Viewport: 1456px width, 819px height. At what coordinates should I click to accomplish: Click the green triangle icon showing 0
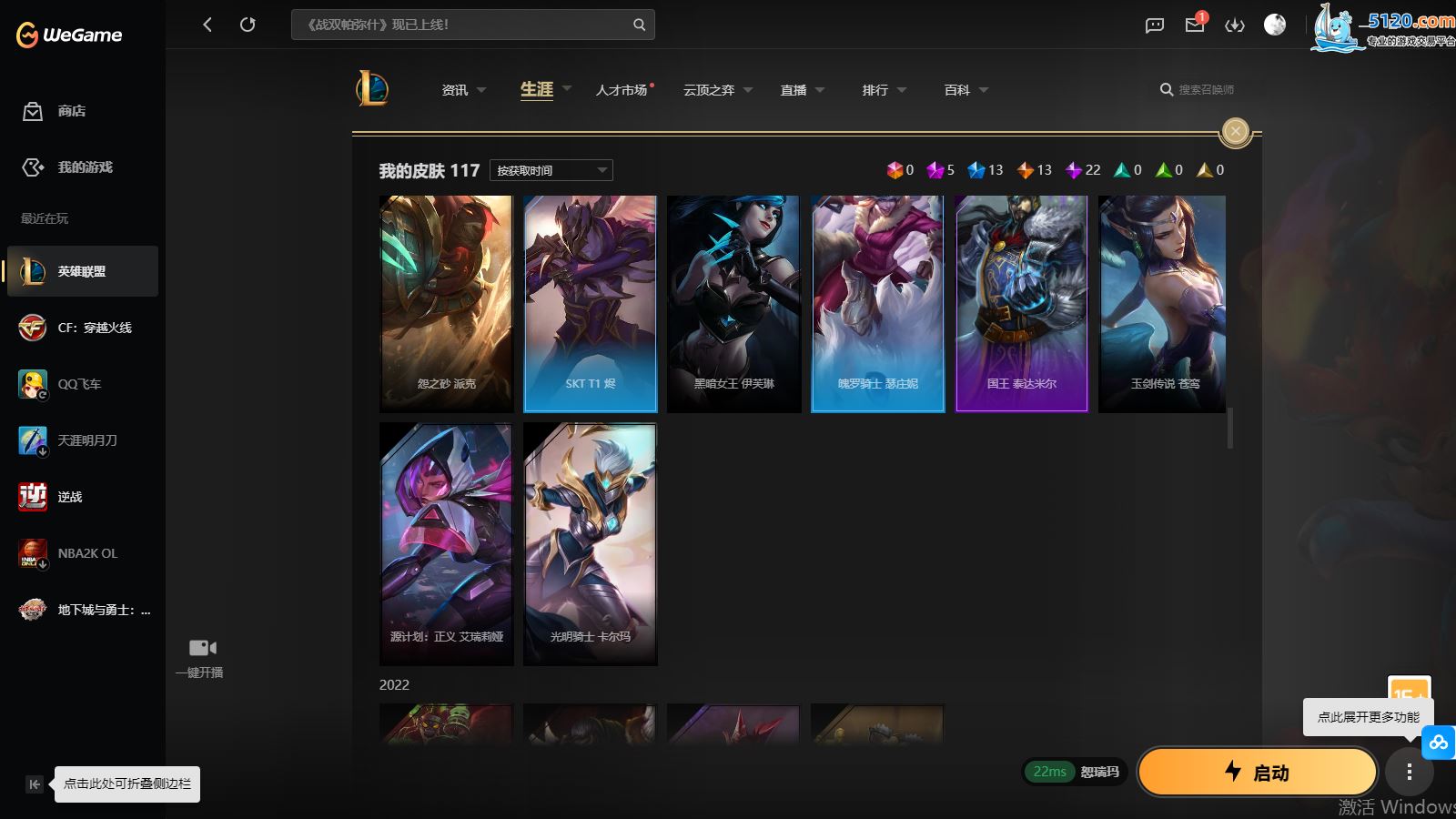(x=1163, y=170)
